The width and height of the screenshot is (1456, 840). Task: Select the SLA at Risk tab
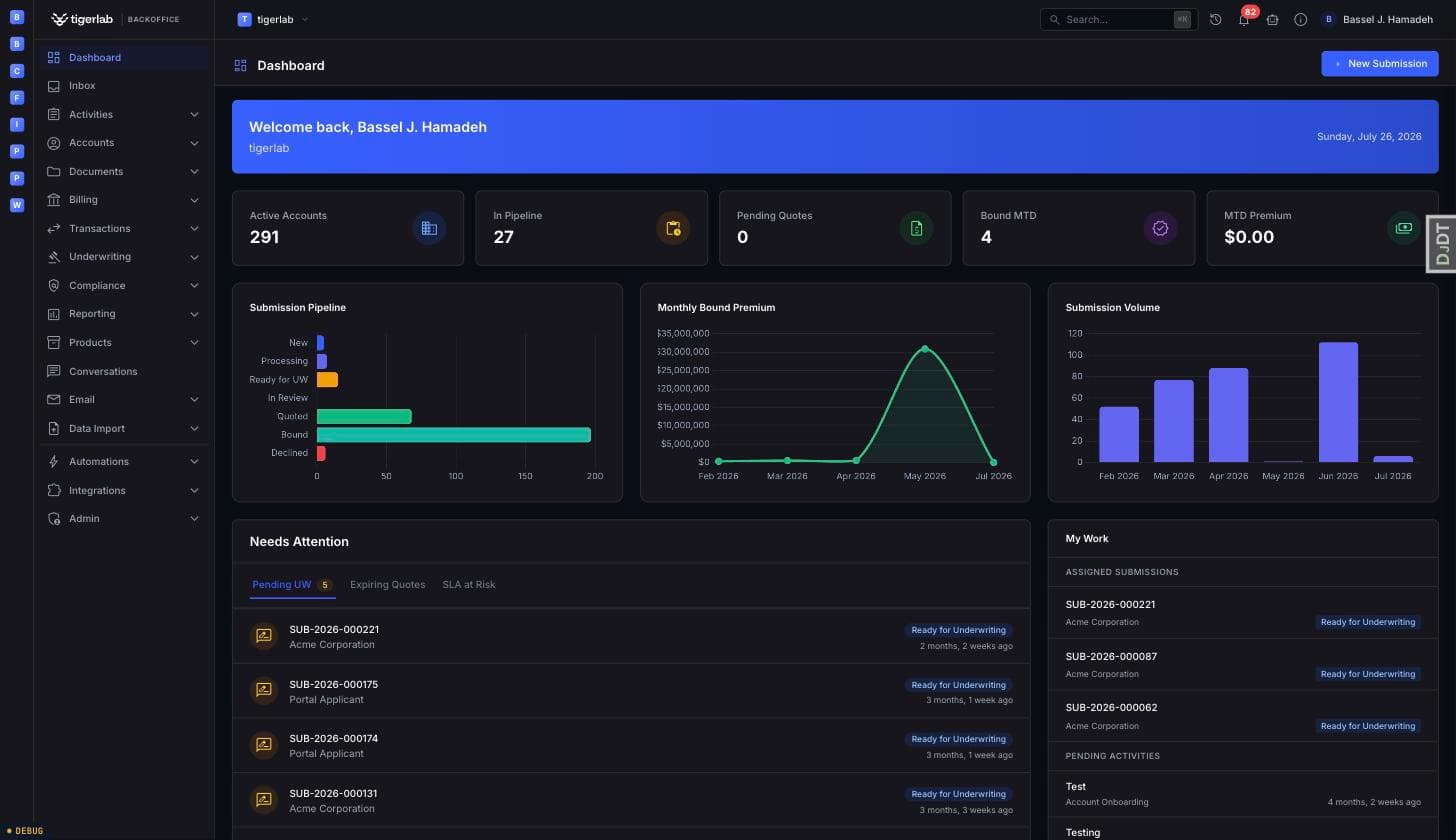[x=468, y=585]
